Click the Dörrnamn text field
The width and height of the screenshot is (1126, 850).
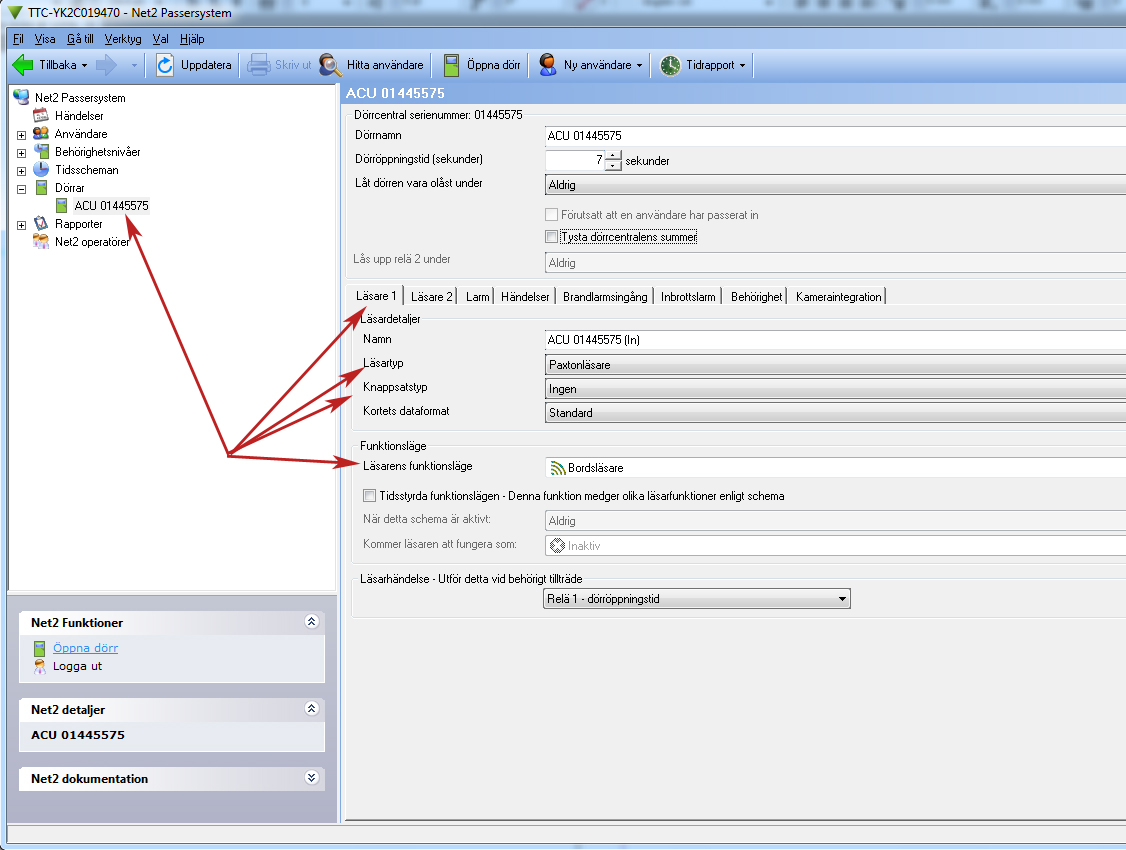[x=835, y=136]
